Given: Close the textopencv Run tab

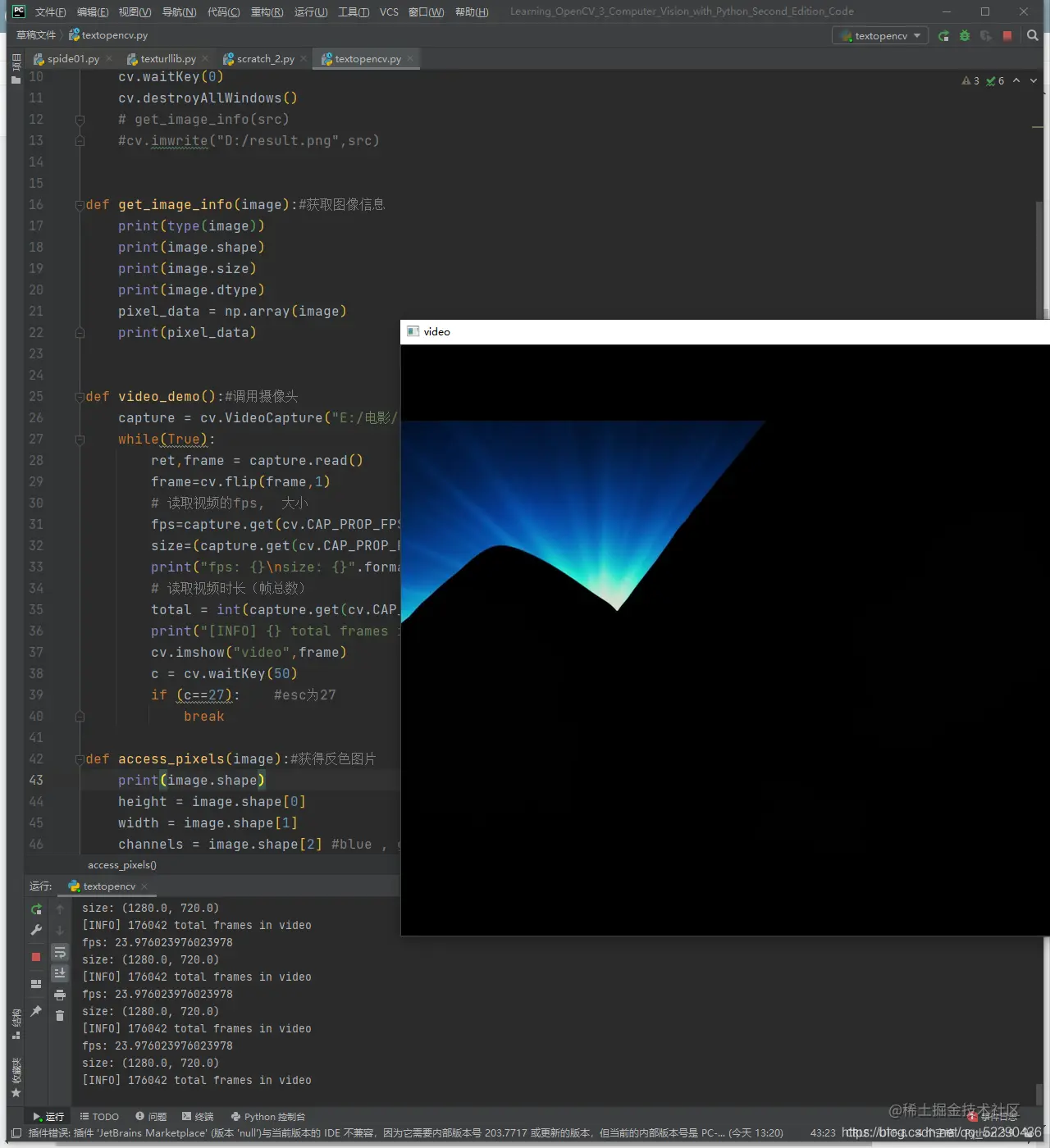Looking at the screenshot, I should [144, 886].
